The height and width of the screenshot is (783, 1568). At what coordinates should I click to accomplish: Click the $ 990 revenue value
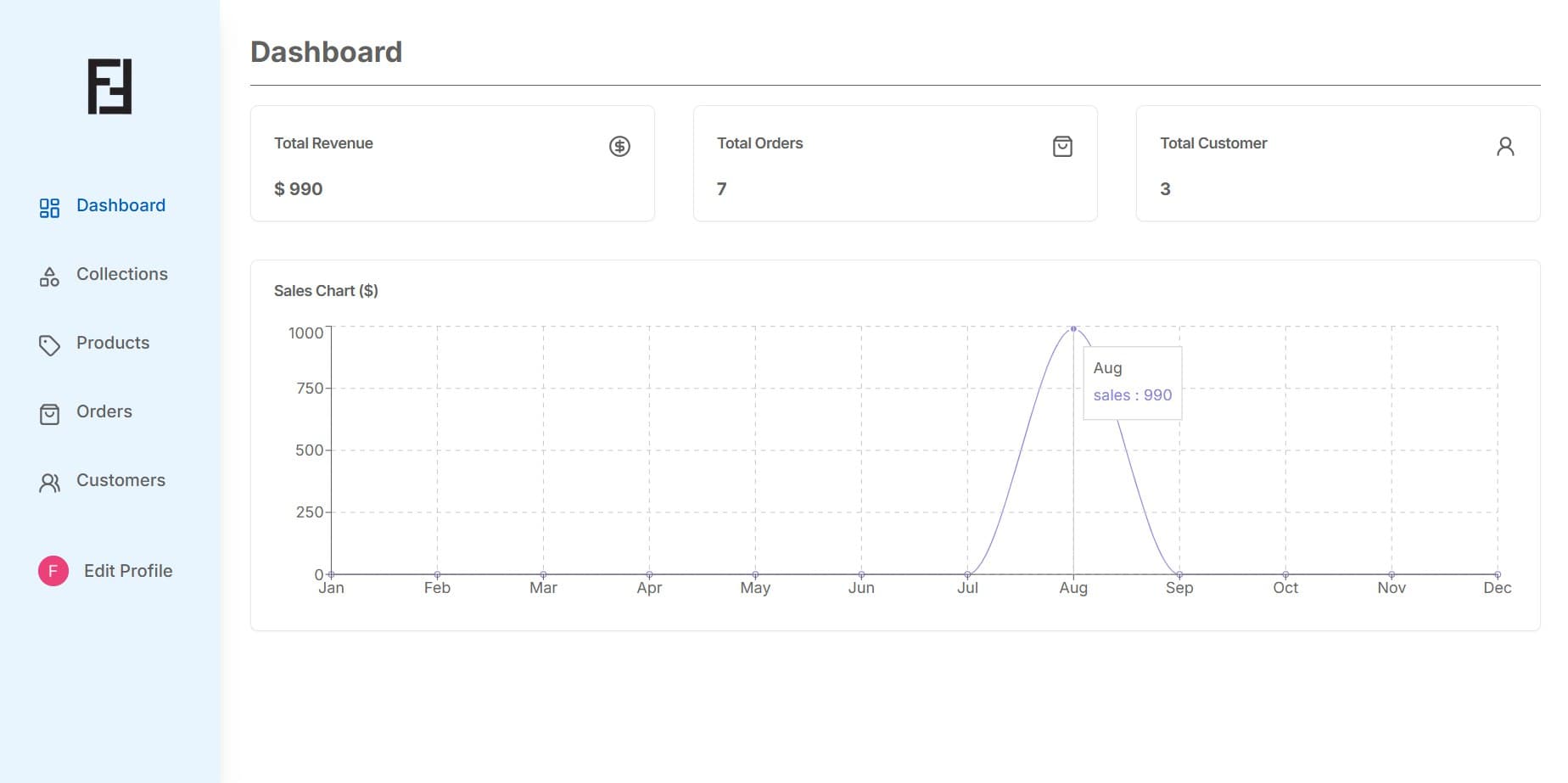[x=298, y=189]
